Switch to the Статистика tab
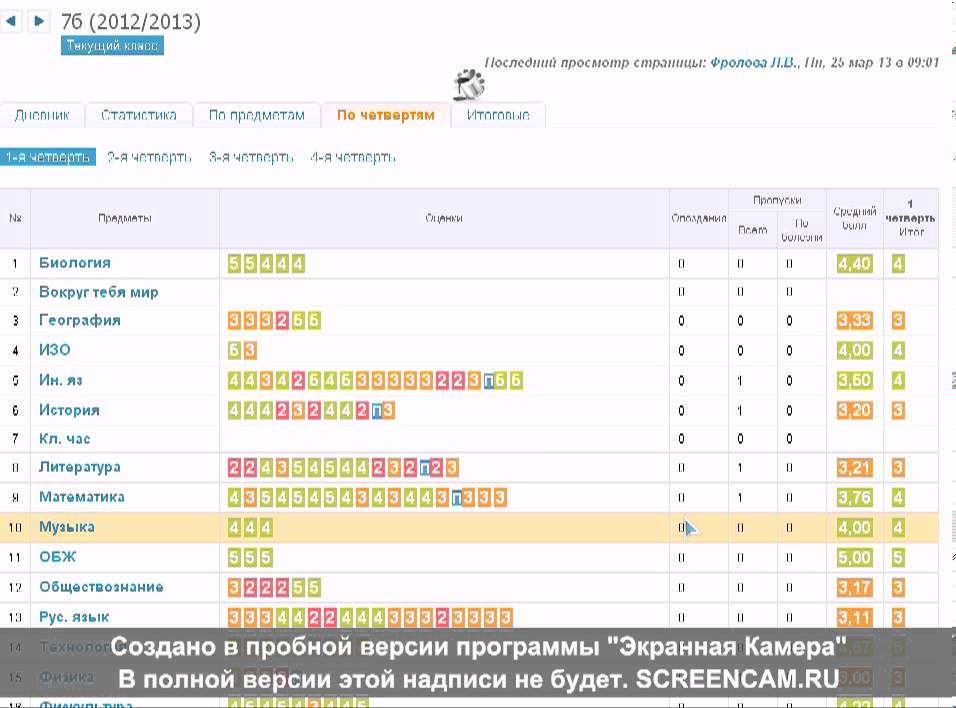The image size is (956, 708). tap(138, 115)
